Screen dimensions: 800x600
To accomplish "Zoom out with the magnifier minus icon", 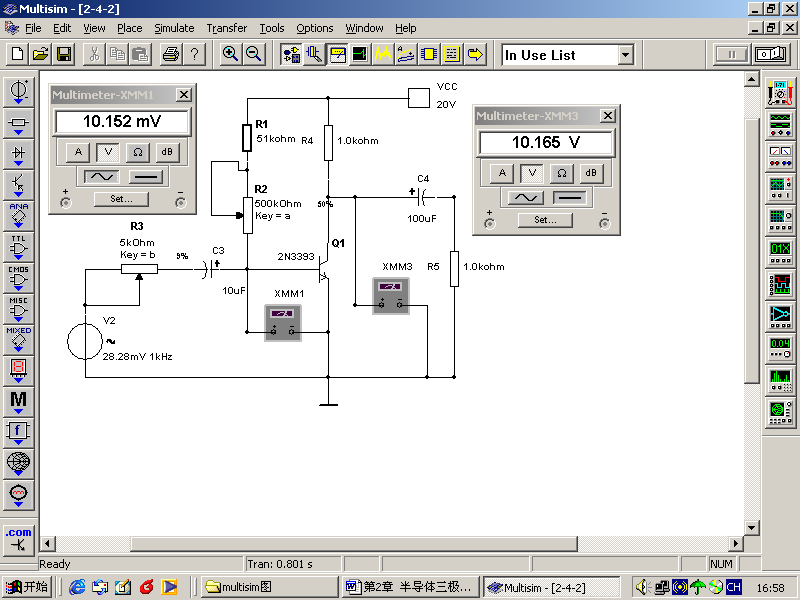I will (254, 54).
